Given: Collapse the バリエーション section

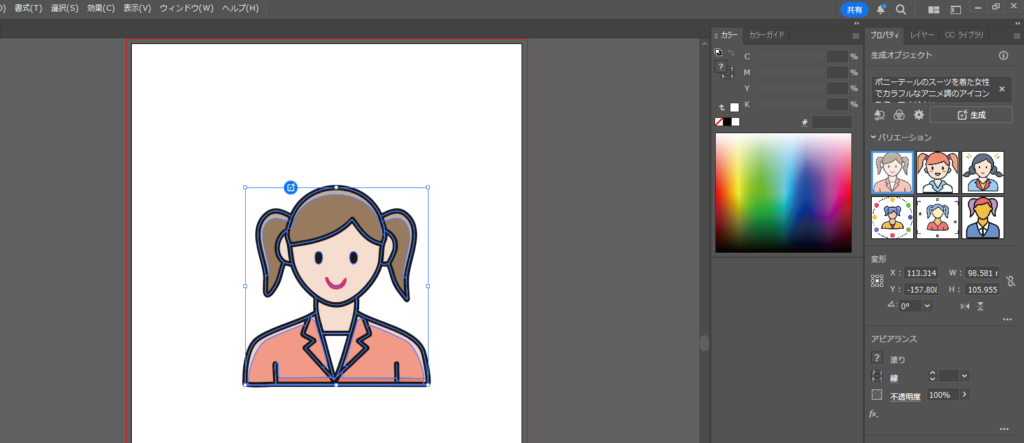Looking at the screenshot, I should tap(873, 137).
